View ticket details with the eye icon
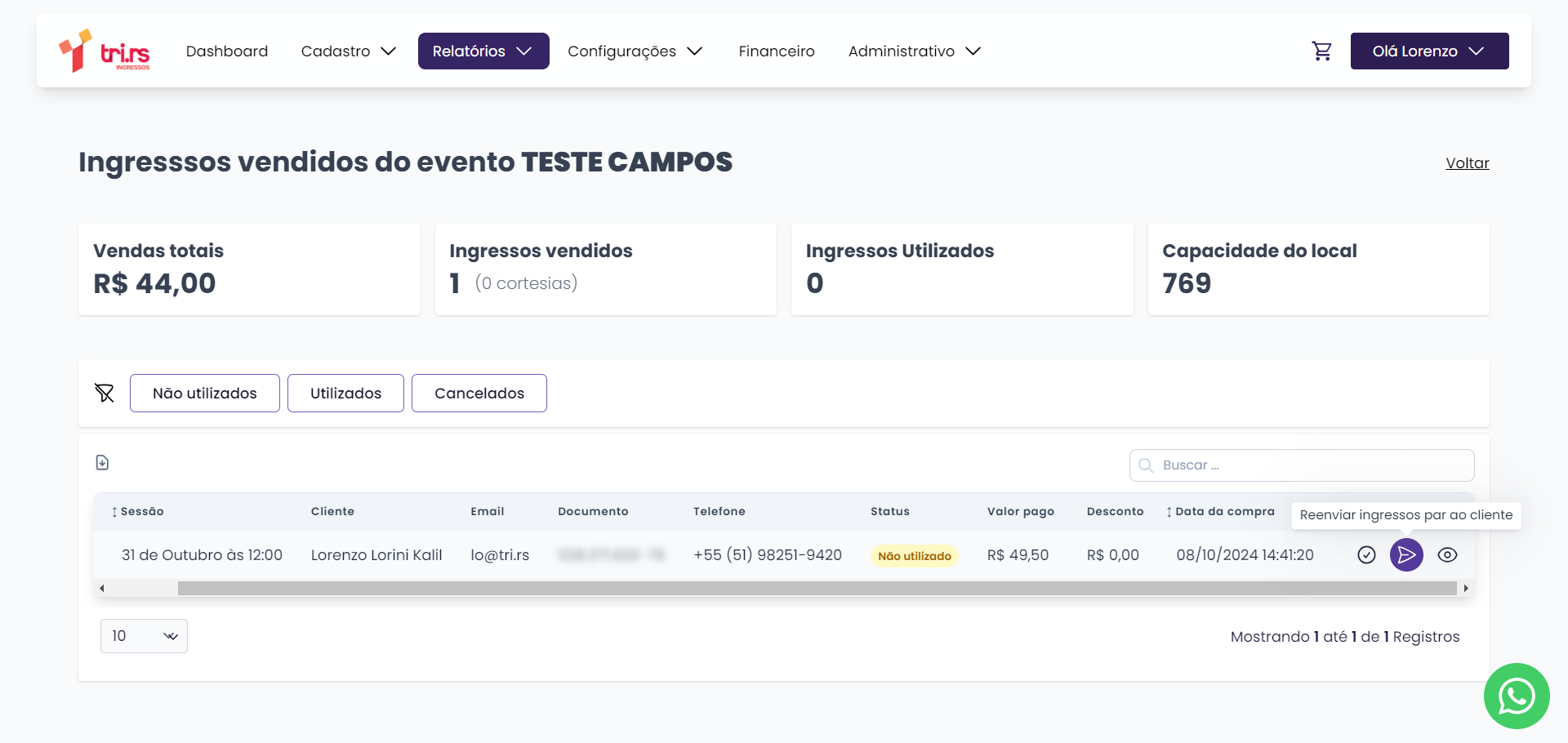 coord(1447,555)
